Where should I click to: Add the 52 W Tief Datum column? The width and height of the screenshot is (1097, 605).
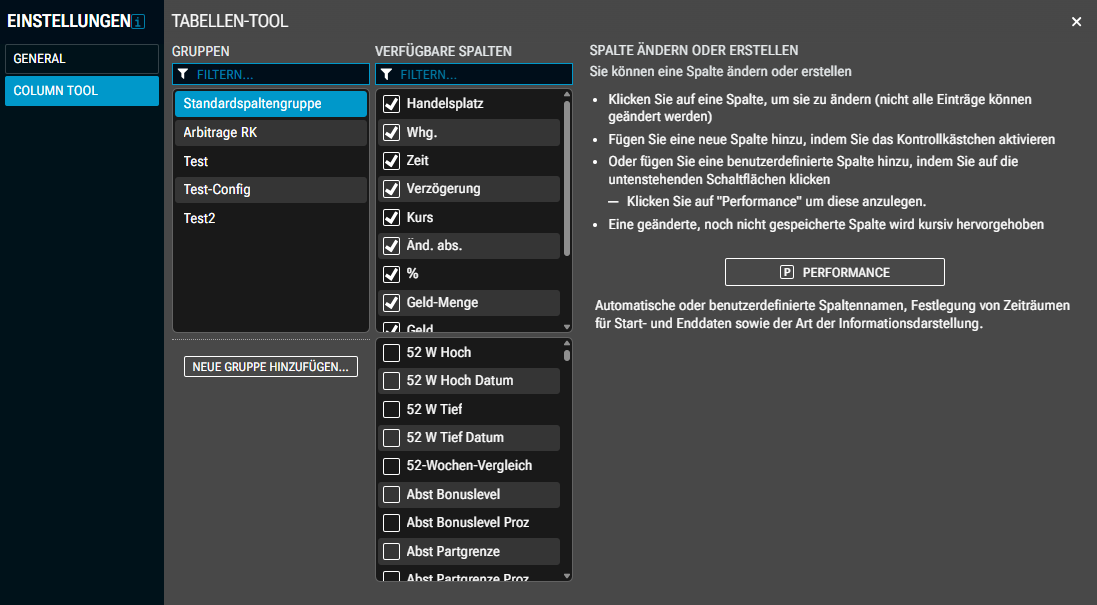coord(392,438)
